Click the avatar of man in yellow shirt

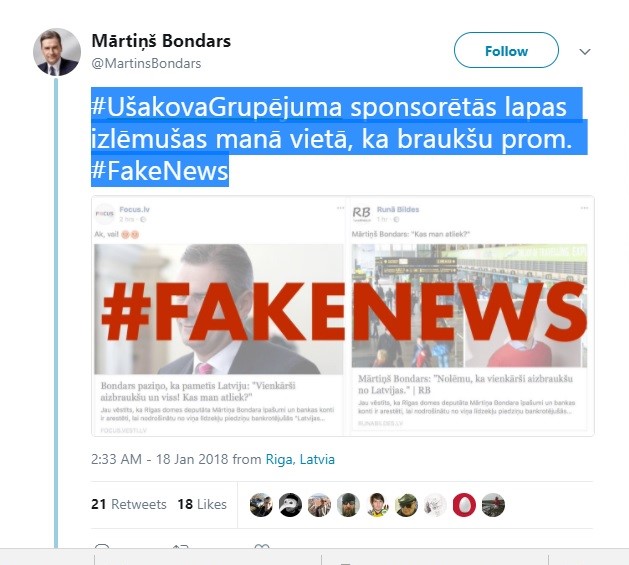click(377, 504)
